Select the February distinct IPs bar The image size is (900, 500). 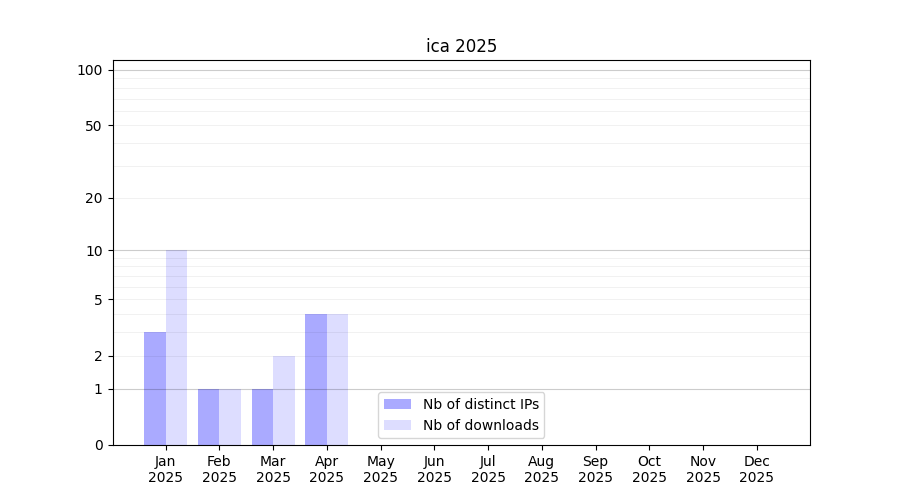click(x=208, y=417)
